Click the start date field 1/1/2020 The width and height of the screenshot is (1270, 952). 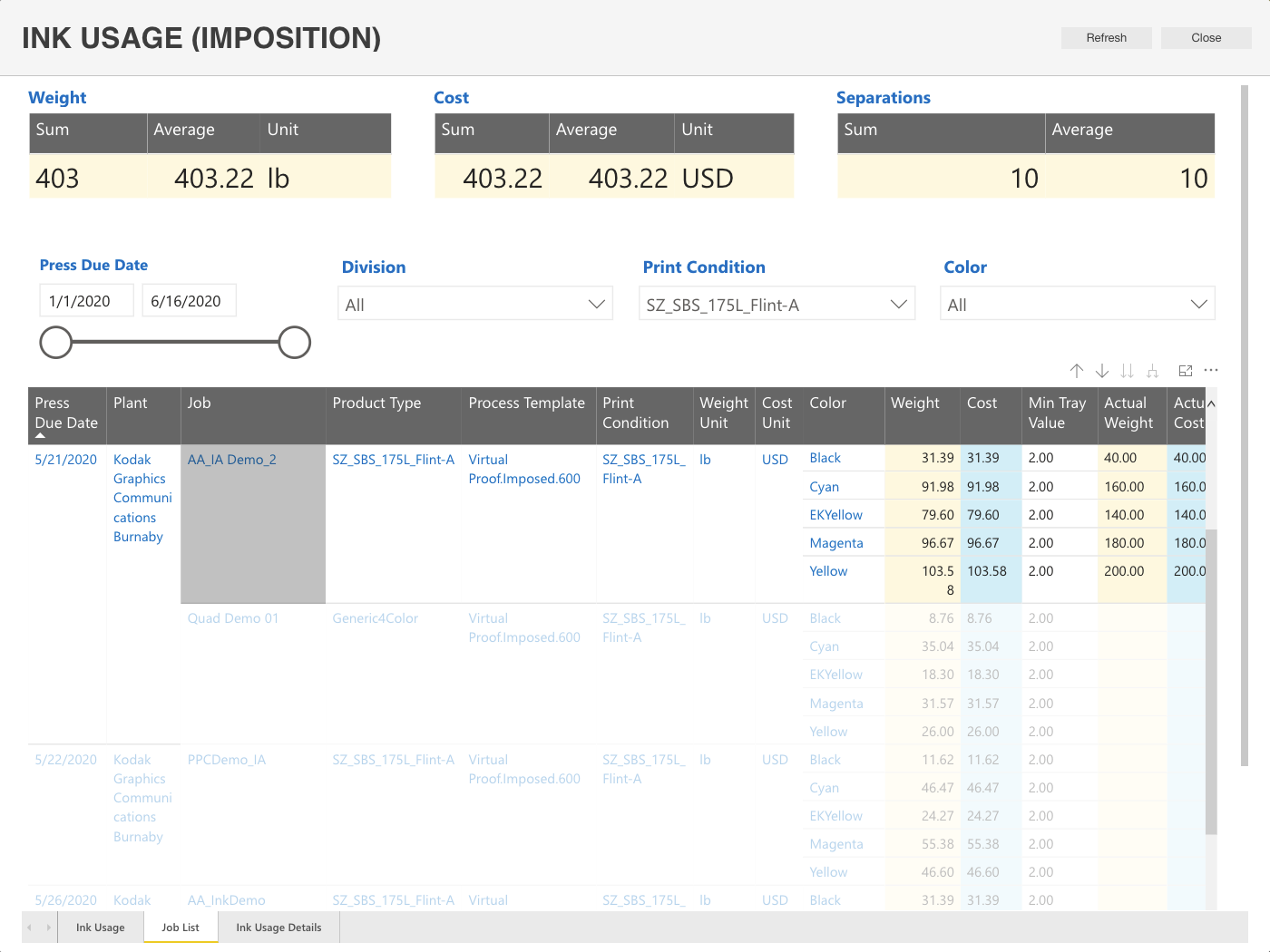[86, 301]
